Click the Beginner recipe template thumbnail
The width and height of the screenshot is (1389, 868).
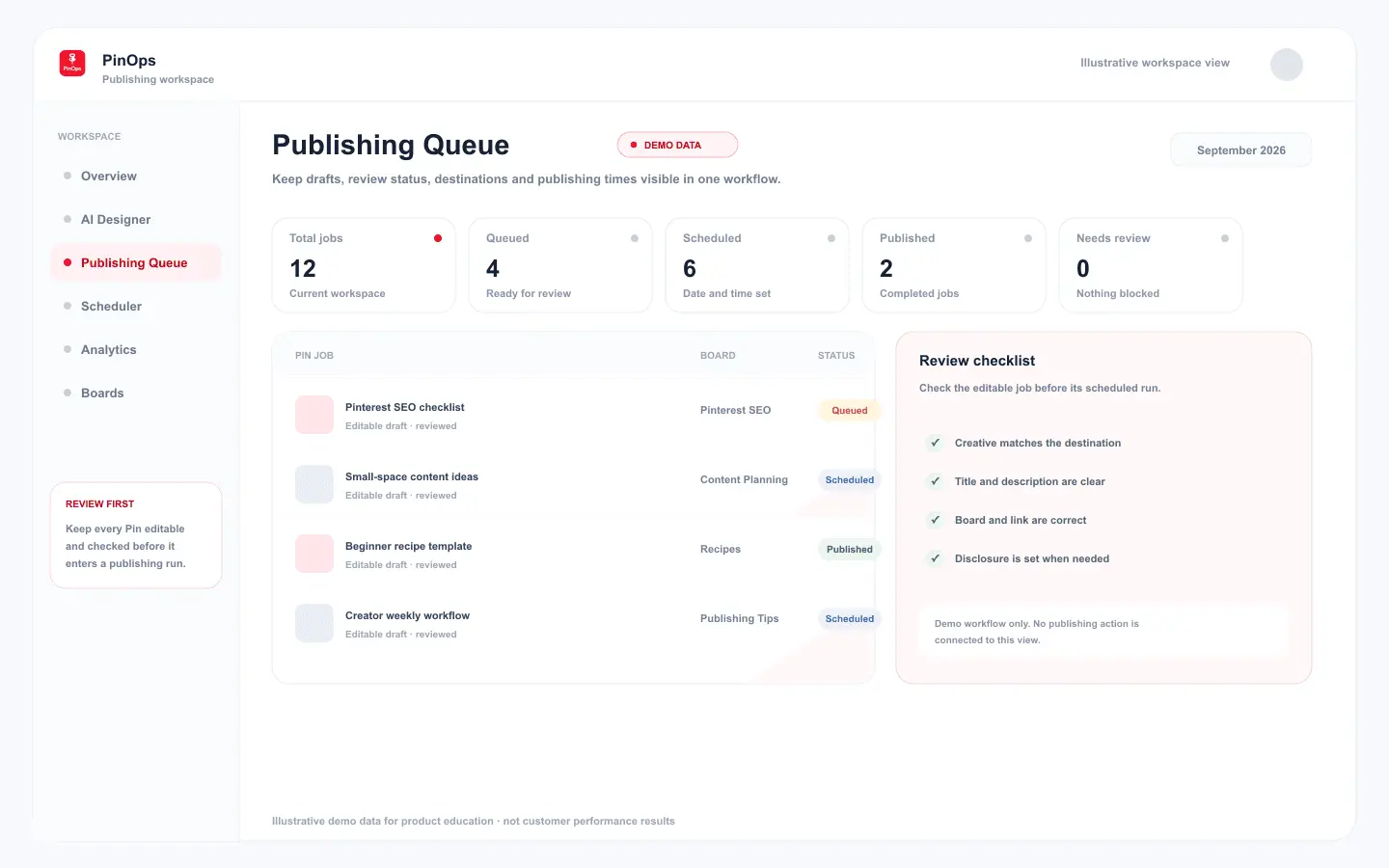(314, 554)
